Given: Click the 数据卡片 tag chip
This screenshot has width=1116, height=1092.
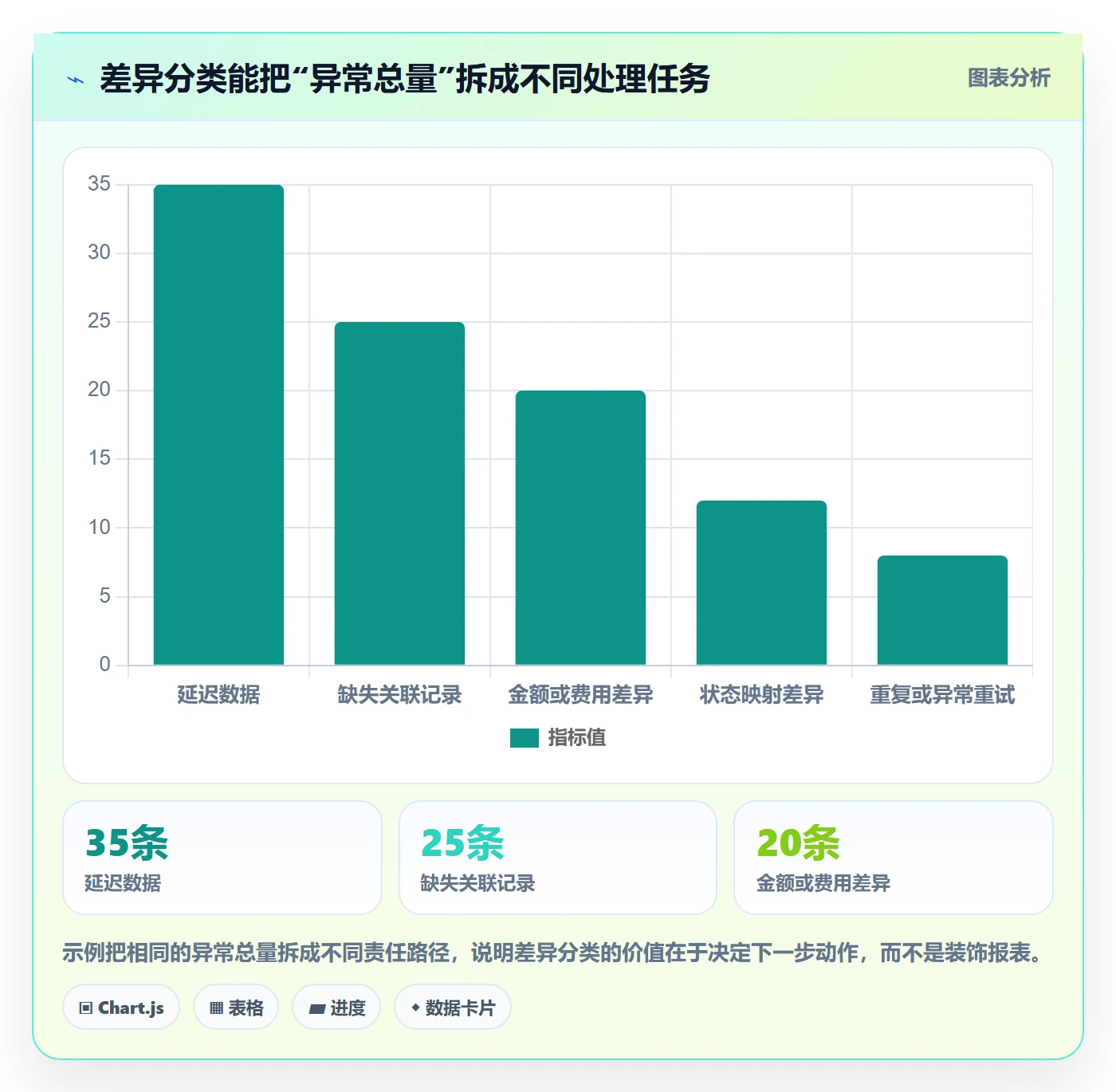Looking at the screenshot, I should click(453, 1008).
